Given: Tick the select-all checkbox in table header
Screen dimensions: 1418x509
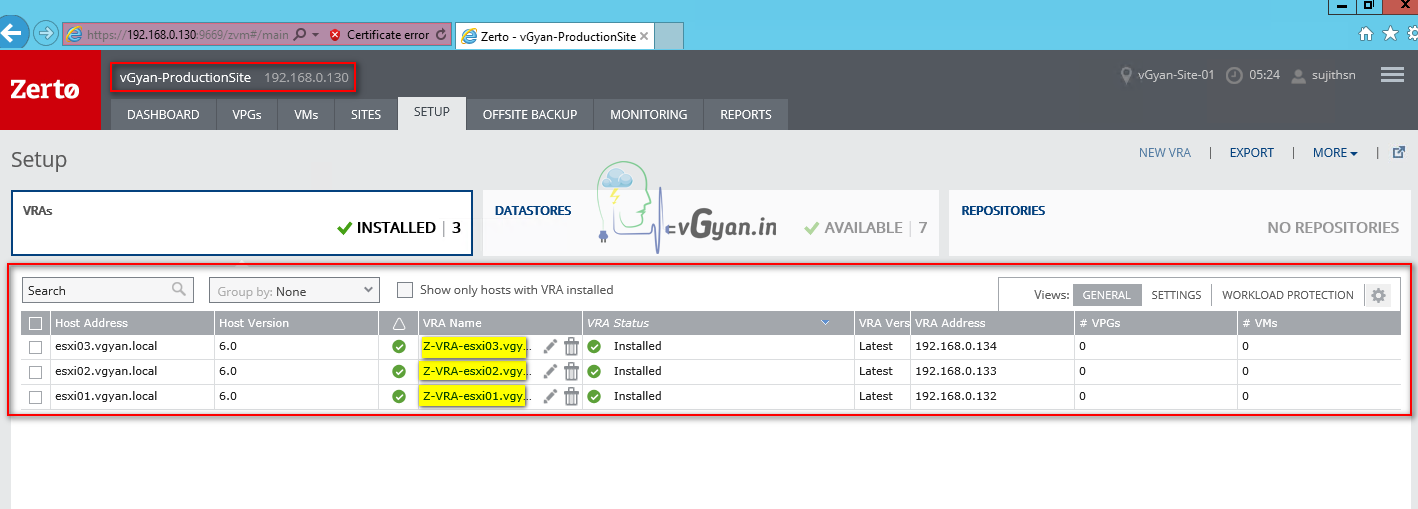Looking at the screenshot, I should point(36,323).
